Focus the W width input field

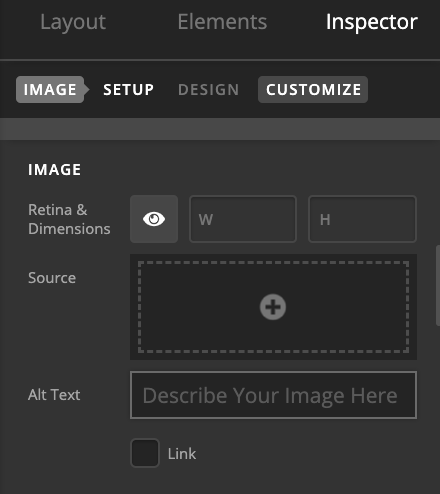coord(243,219)
